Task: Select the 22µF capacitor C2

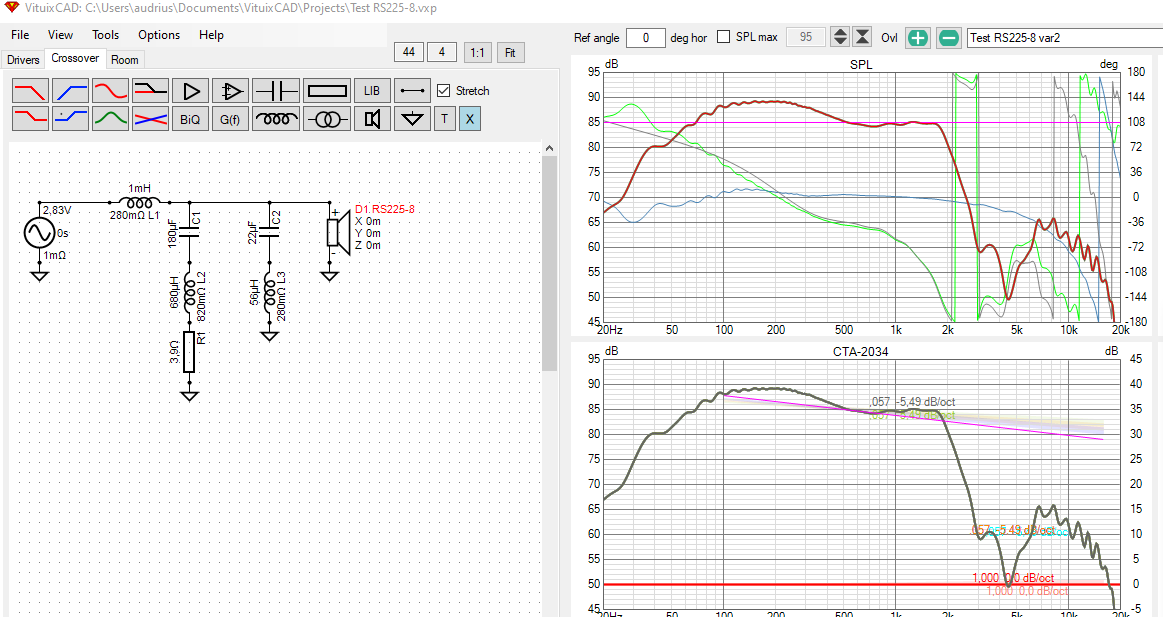Action: click(x=269, y=232)
